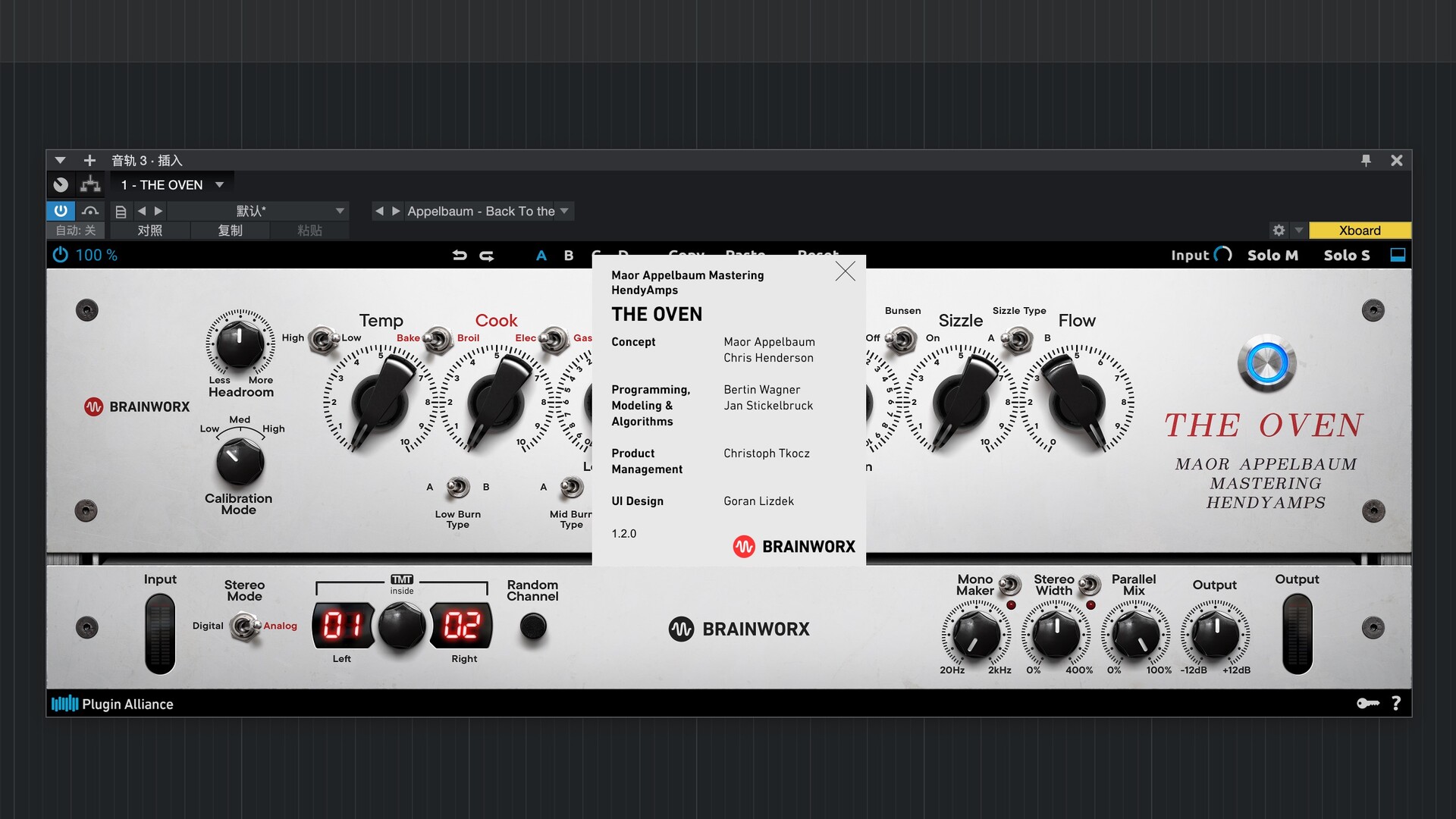Click the Left channel 01 display
Viewport: 1456px width, 819px height.
click(x=343, y=626)
